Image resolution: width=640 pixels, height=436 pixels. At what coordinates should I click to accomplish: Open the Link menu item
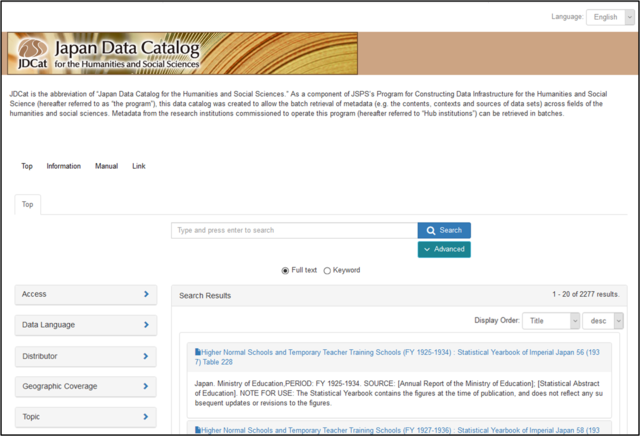click(x=139, y=166)
